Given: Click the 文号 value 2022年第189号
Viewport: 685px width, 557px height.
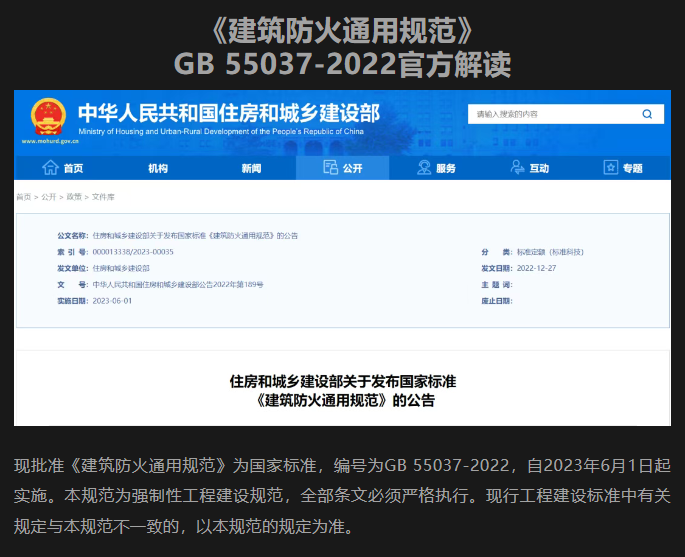Looking at the screenshot, I should click(178, 285).
